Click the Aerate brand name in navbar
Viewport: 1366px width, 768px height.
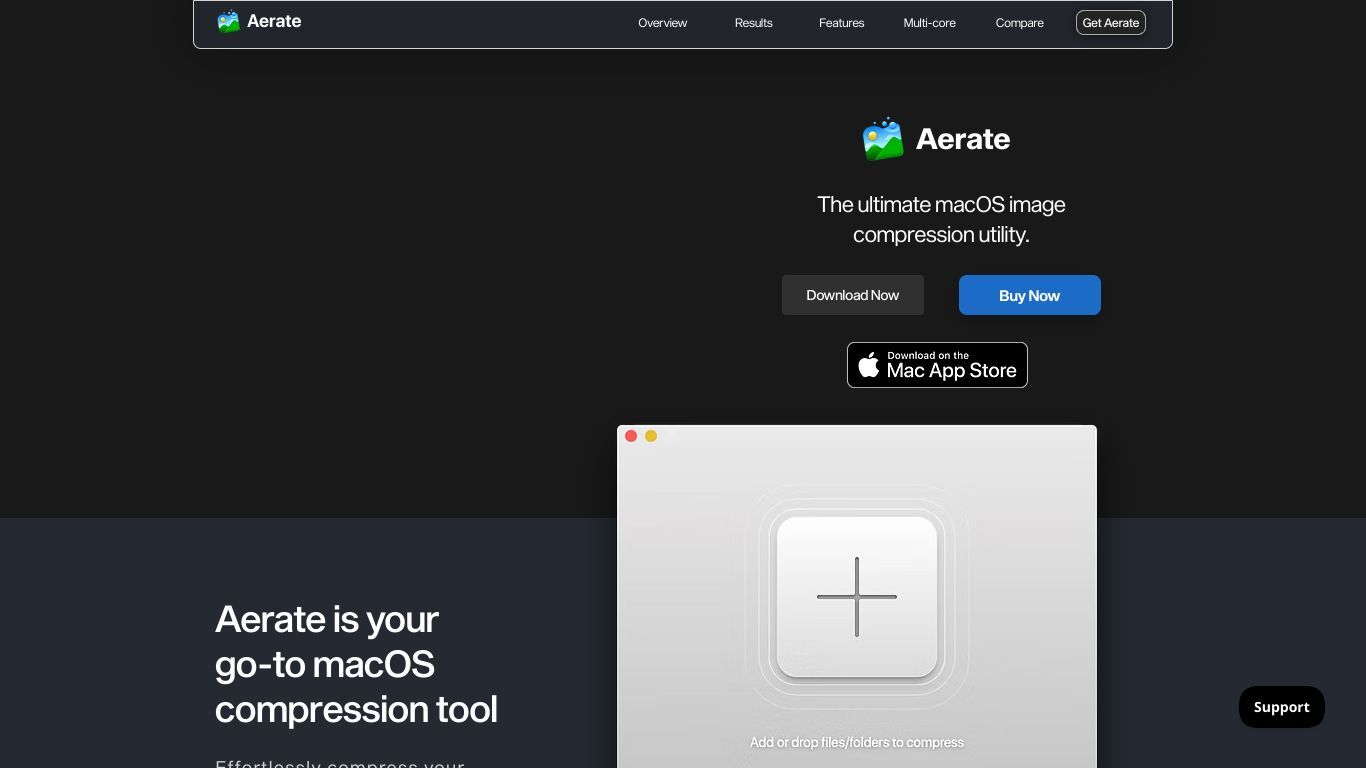click(274, 21)
